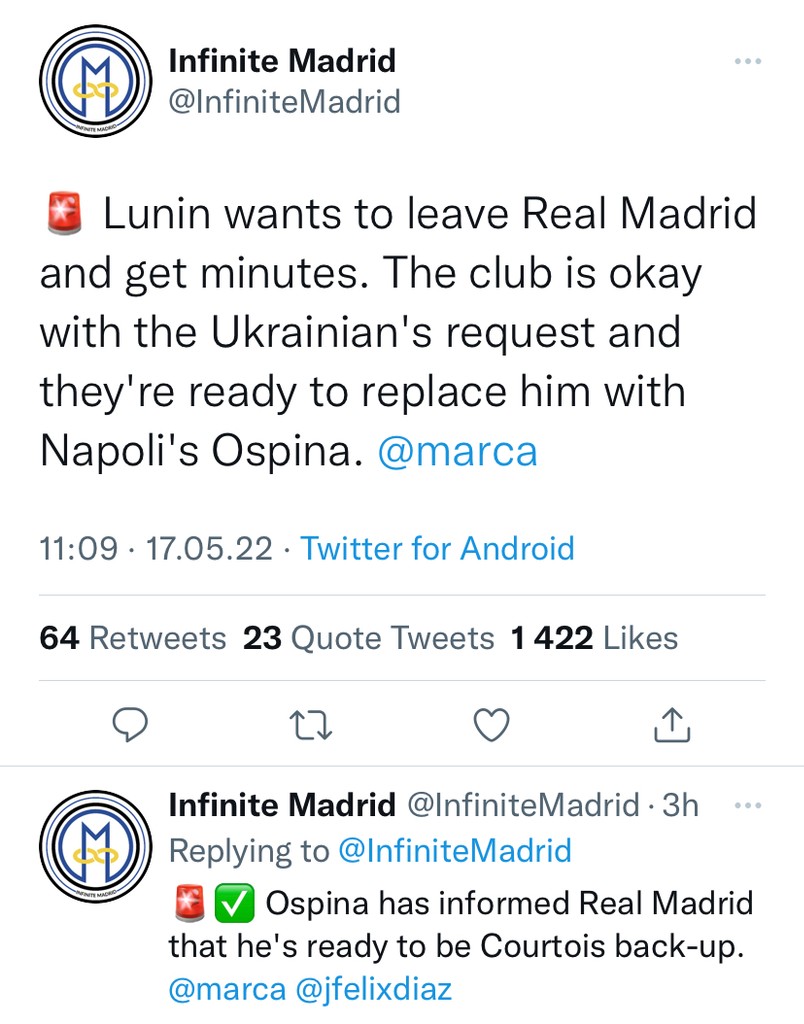The image size is (804, 1024).
Task: View the 23 Quote Tweets list
Action: click(x=368, y=638)
